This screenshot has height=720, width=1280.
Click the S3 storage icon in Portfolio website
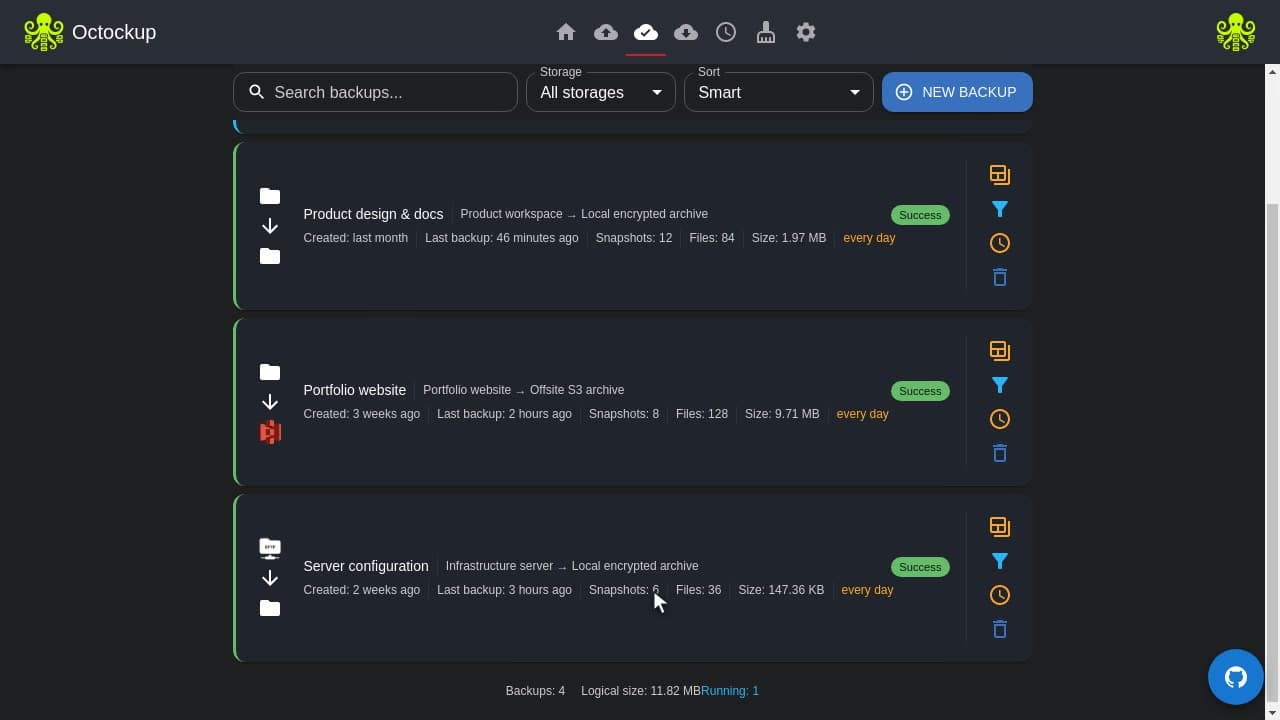[270, 432]
